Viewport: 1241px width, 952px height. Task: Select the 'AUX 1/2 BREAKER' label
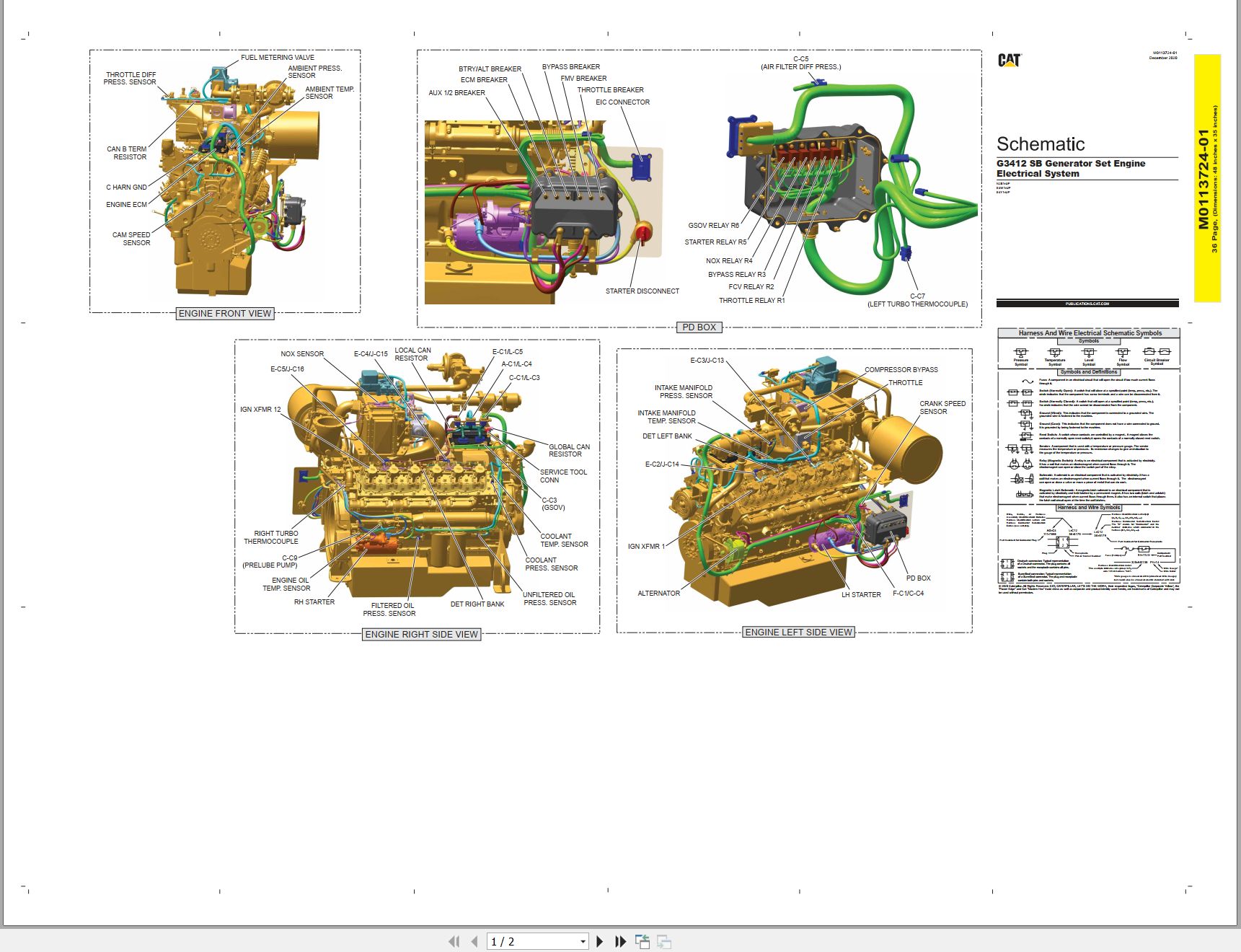click(456, 93)
